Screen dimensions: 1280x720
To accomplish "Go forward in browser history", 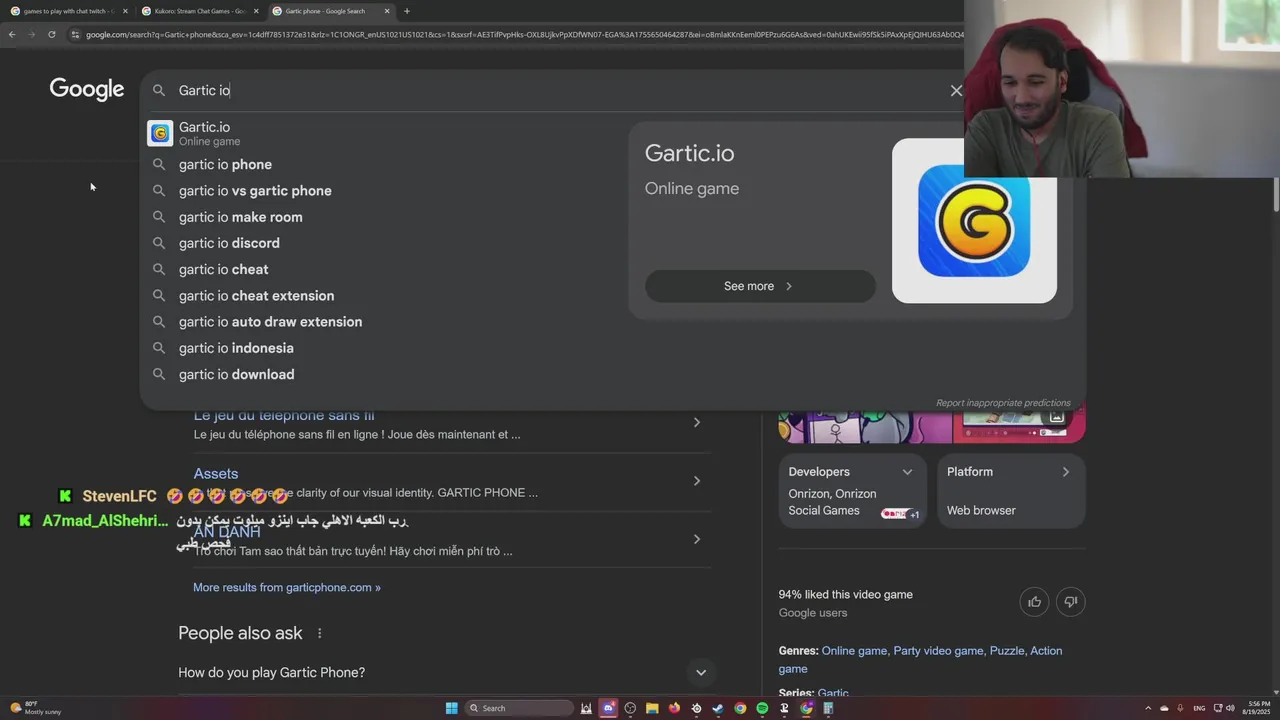I will 32,34.
